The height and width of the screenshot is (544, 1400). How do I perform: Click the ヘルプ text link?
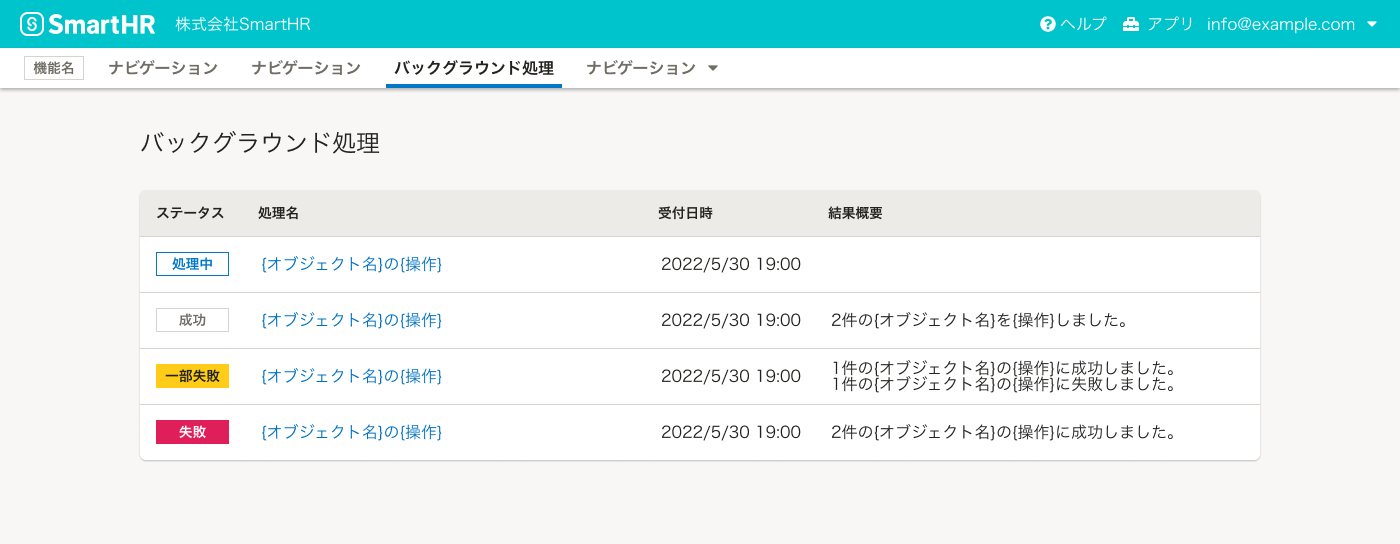coord(1083,24)
